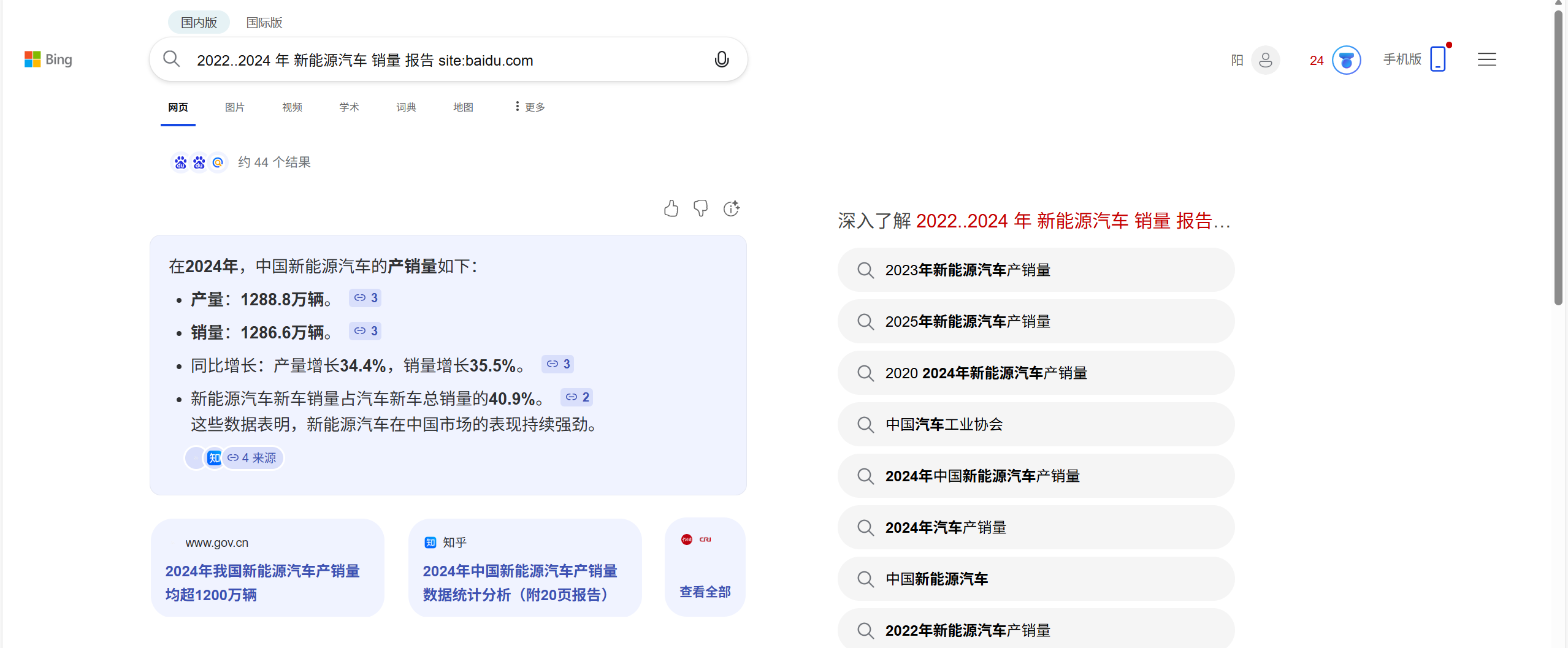1568x648 pixels.
Task: Click the 知乎 source name on card
Action: pos(454,543)
